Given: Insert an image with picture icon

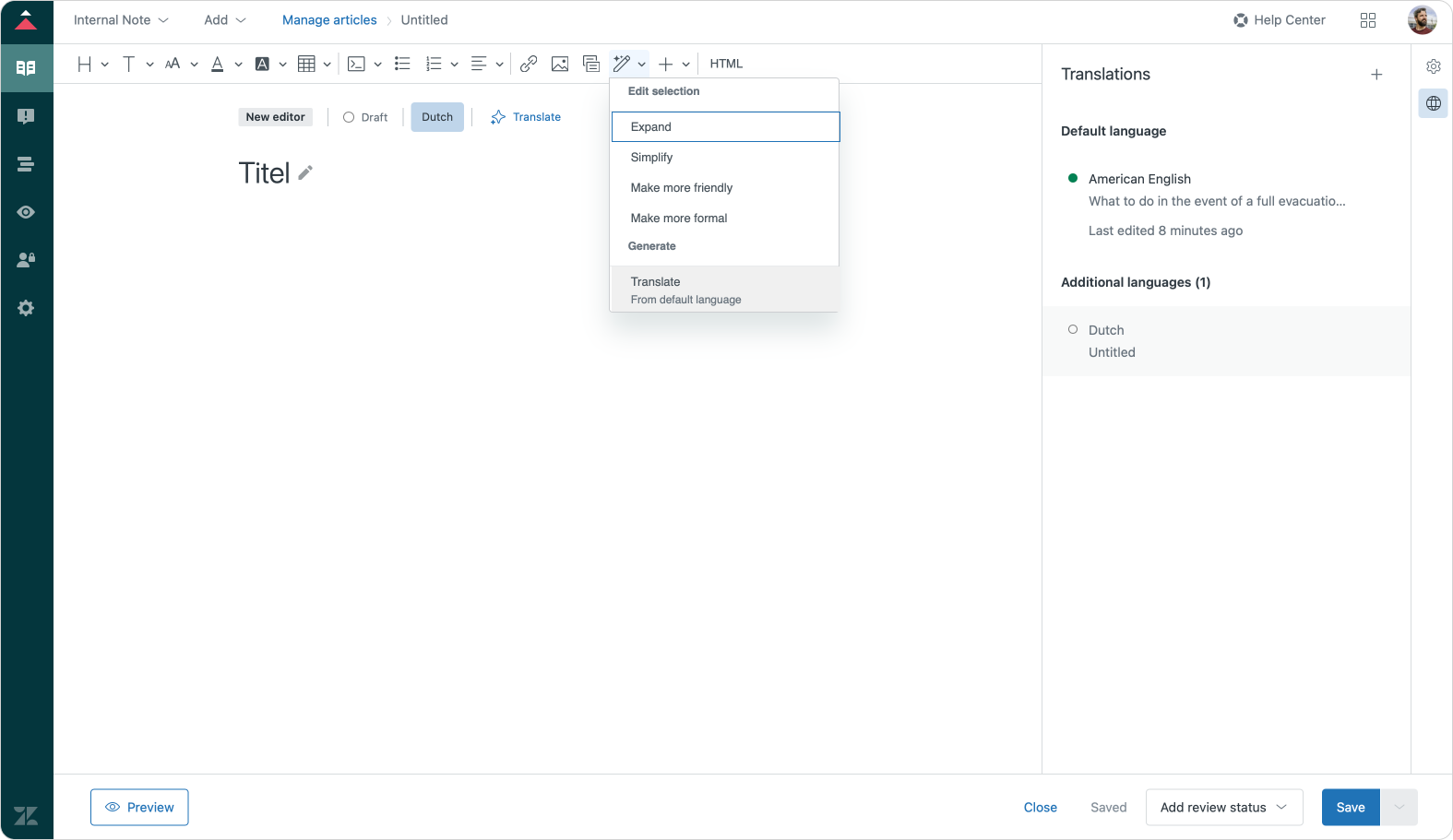Looking at the screenshot, I should 560,64.
